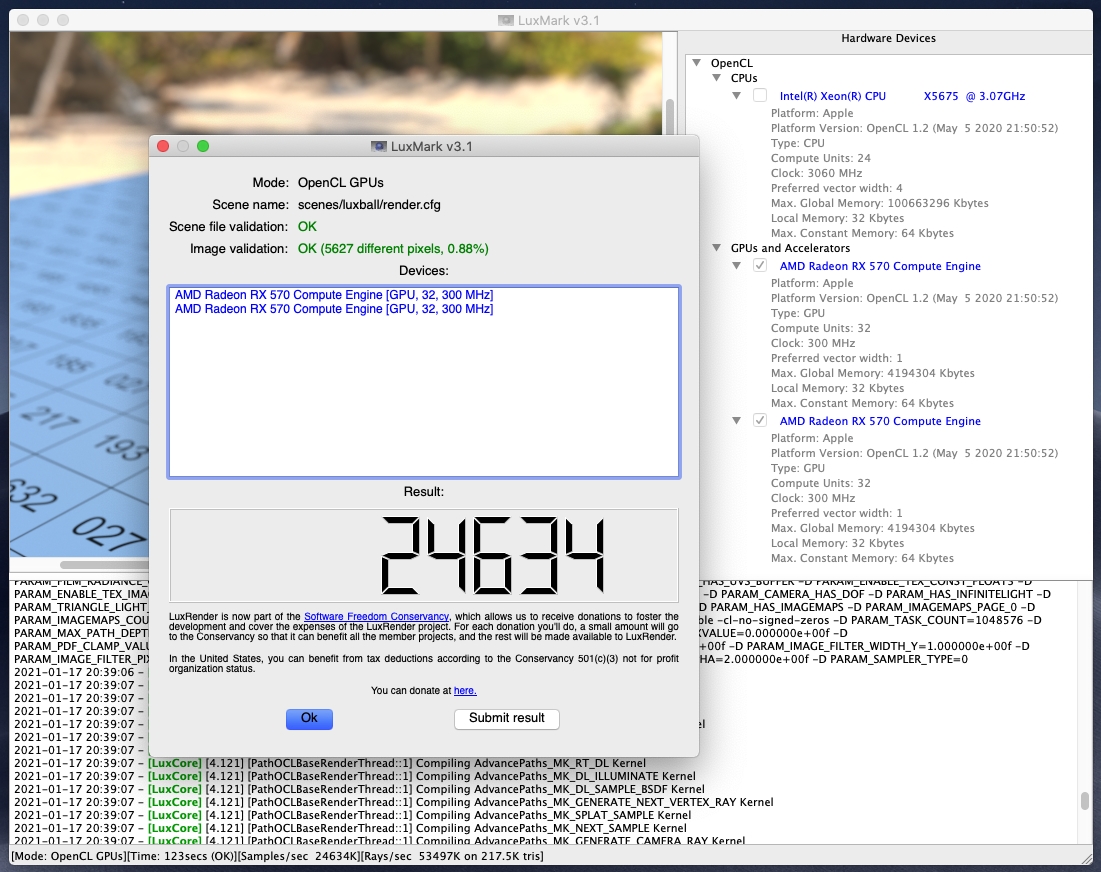Click the green zoom button of result dialog
Viewport: 1101px width, 872px height.
pyautogui.click(x=203, y=146)
